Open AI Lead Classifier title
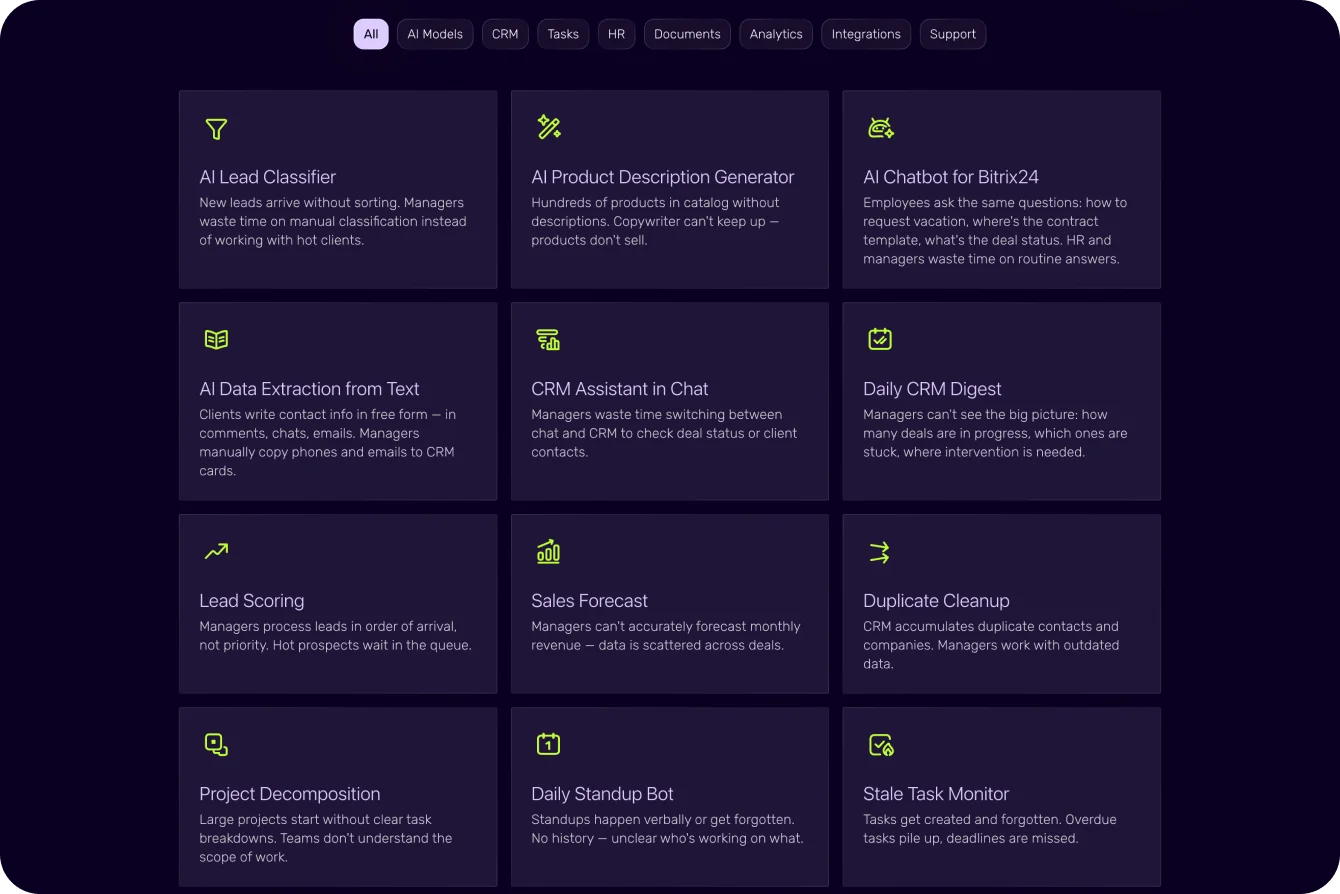This screenshot has height=894, width=1340. [267, 177]
